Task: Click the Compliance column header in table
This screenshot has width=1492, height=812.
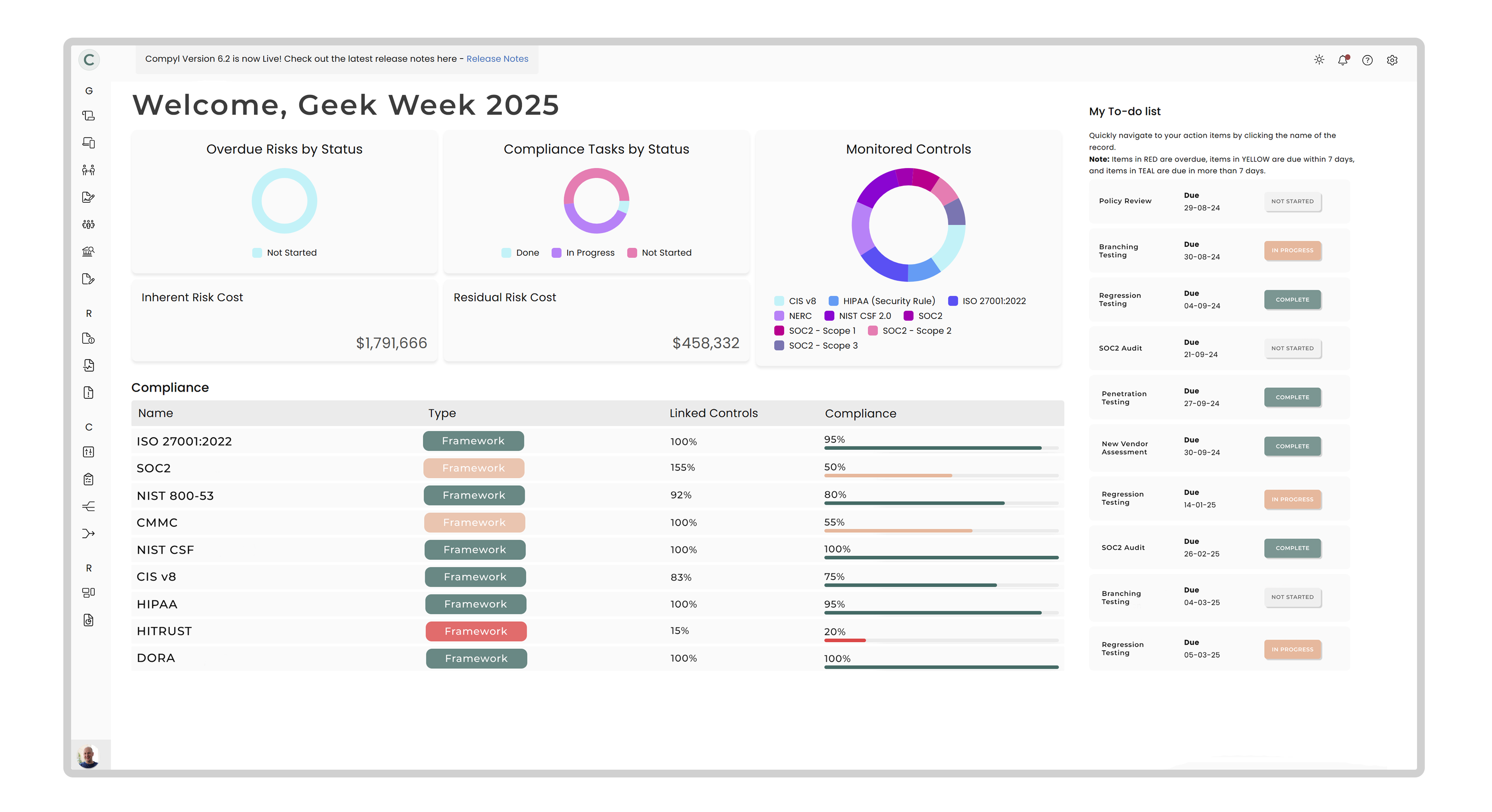Action: pyautogui.click(x=860, y=413)
